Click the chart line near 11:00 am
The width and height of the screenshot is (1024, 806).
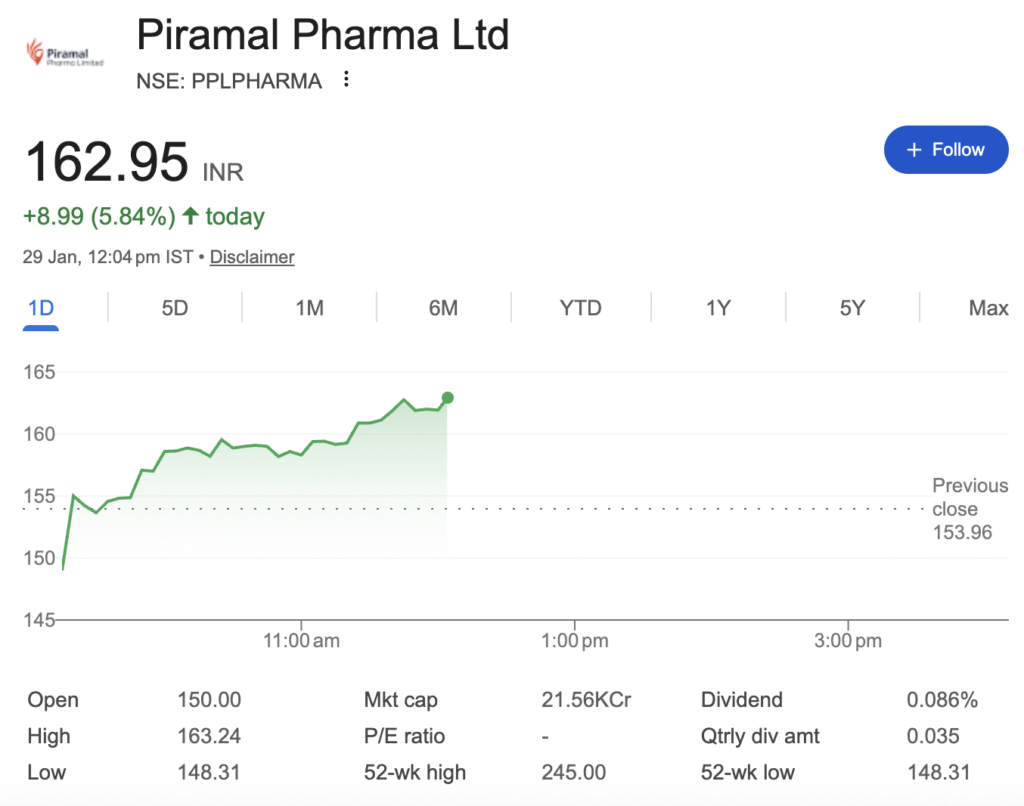click(x=300, y=455)
